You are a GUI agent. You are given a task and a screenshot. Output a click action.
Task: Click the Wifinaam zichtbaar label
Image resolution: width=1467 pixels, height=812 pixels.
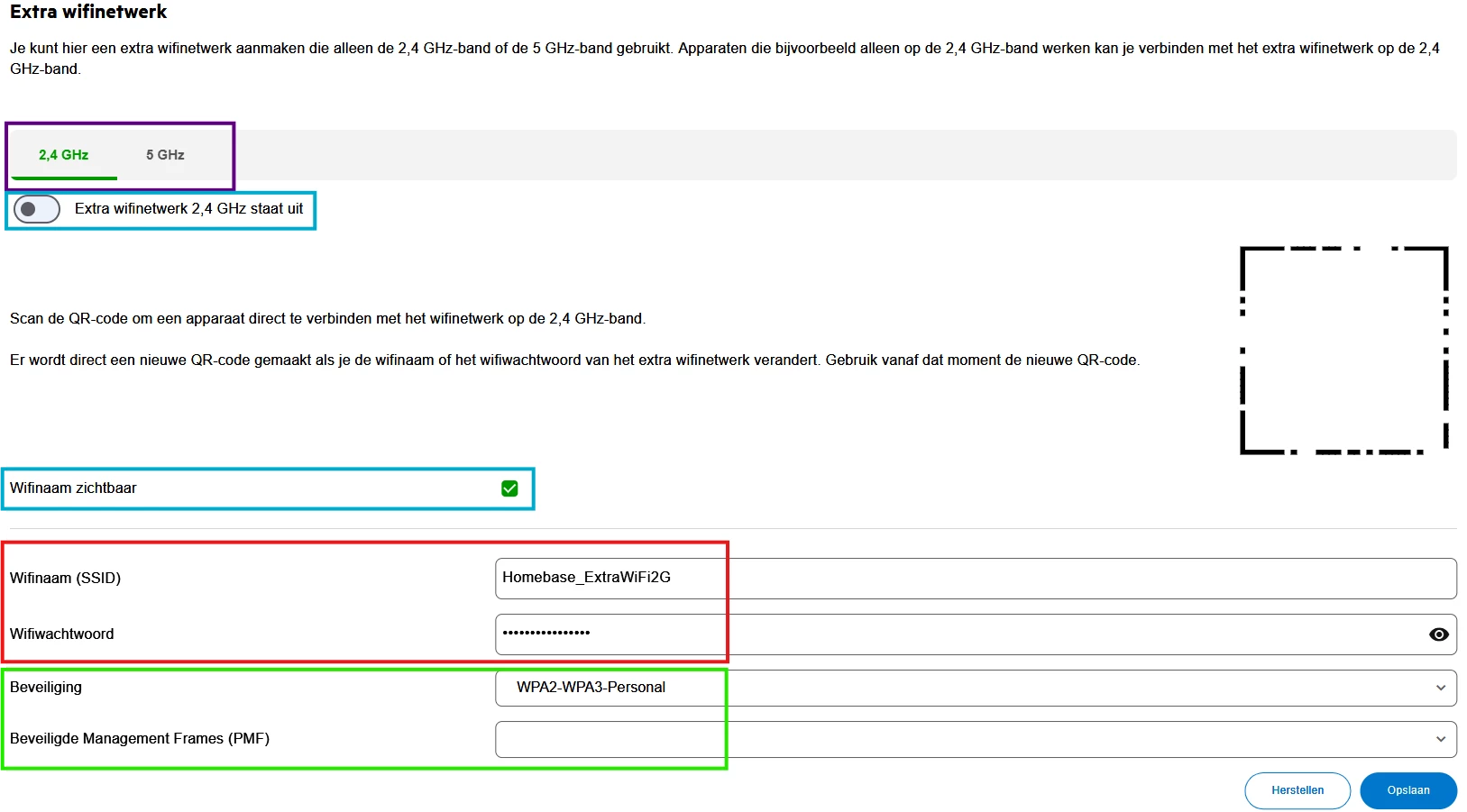point(73,488)
